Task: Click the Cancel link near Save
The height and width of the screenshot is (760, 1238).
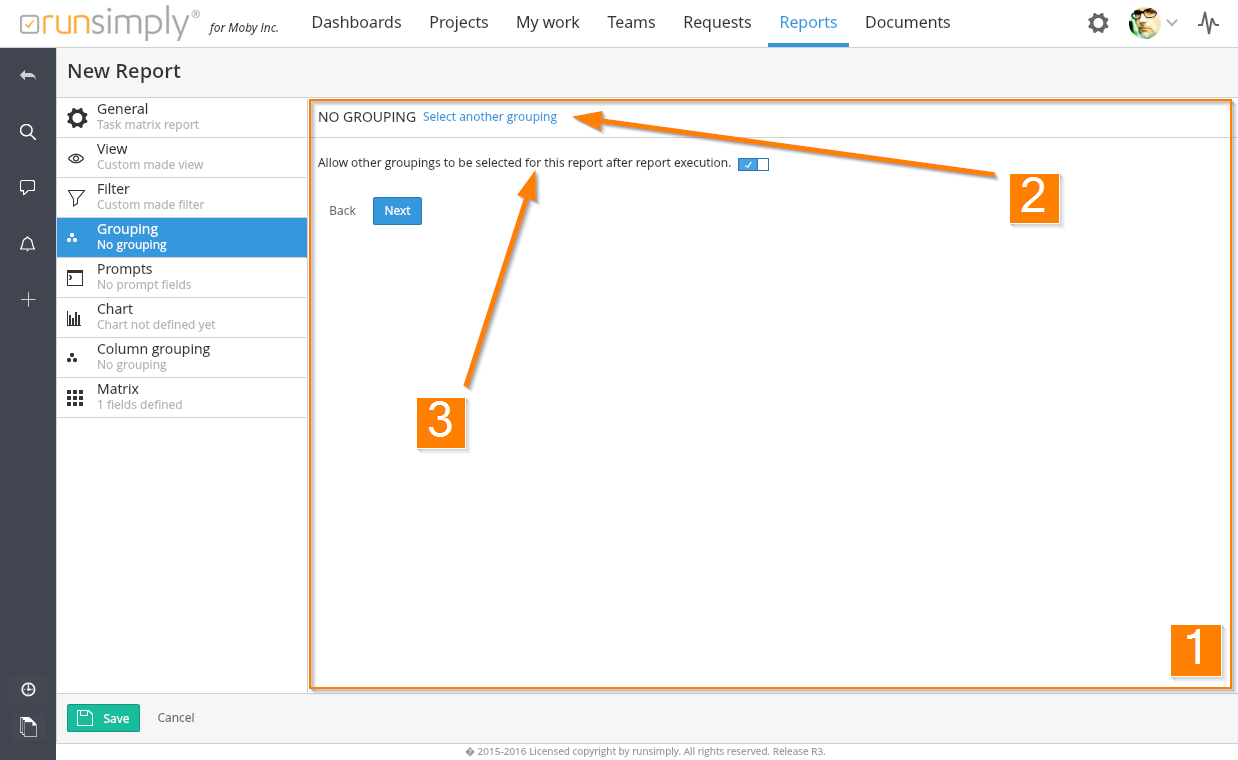Action: click(176, 718)
